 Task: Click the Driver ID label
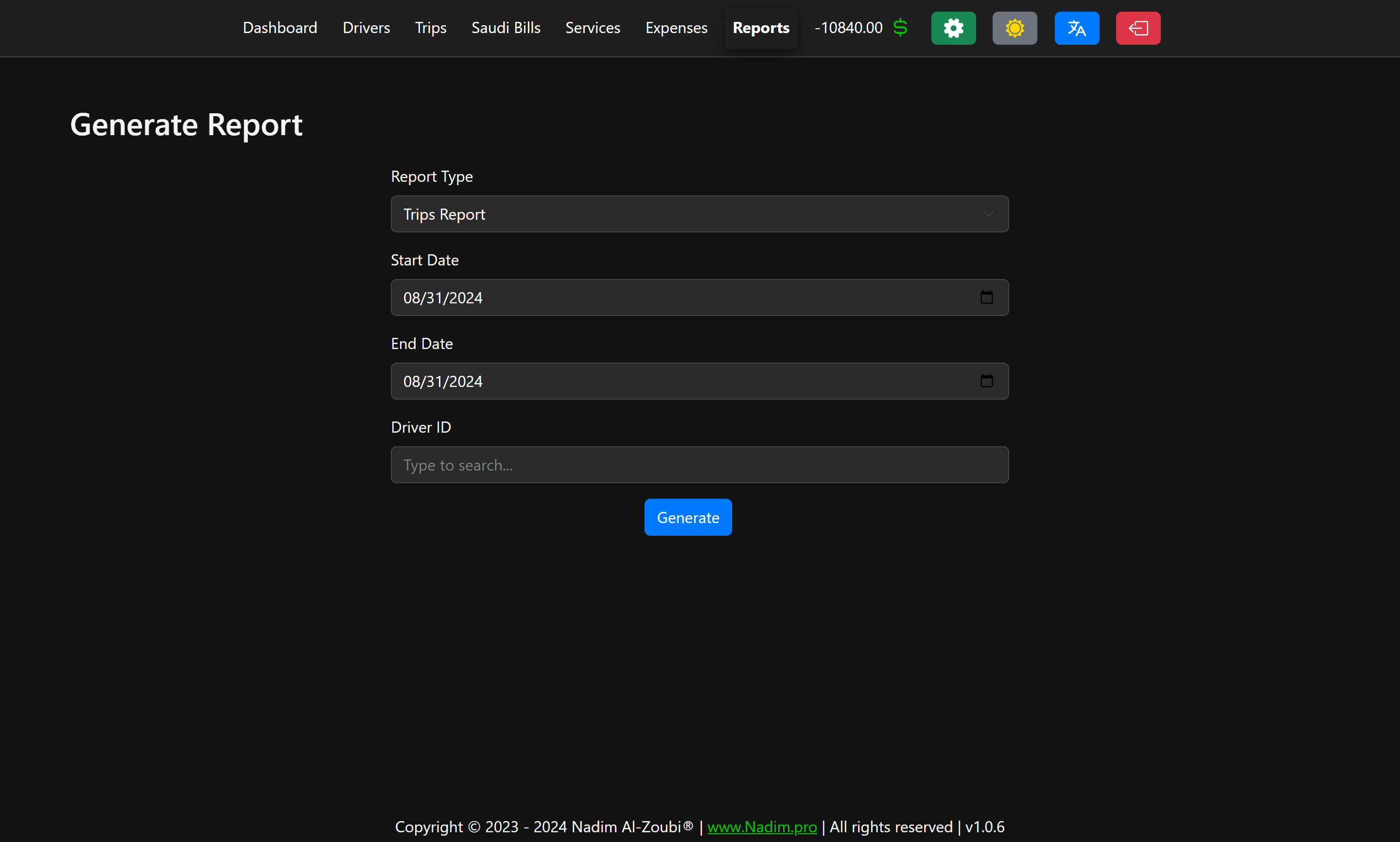(x=420, y=427)
